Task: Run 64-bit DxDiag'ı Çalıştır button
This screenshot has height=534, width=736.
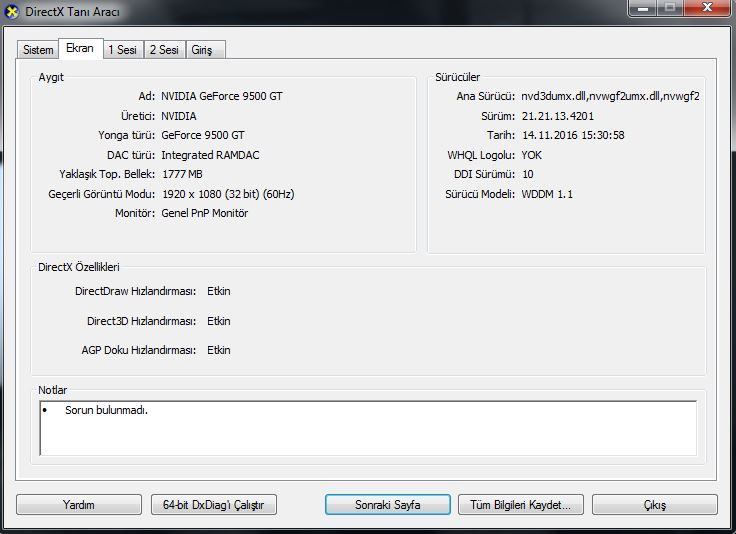Action: (x=214, y=505)
